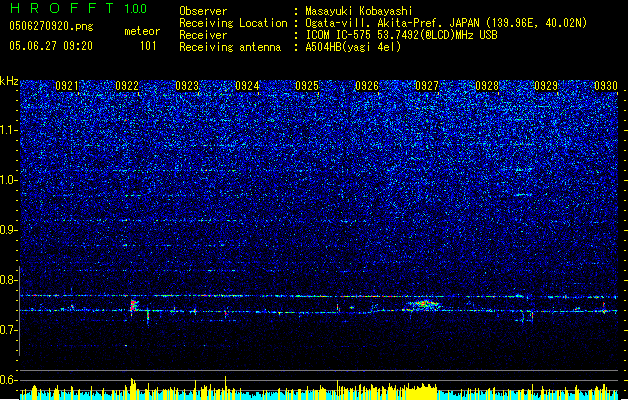The image size is (629, 400).
Task: Click the 0924 time marker
Action: (x=247, y=86)
